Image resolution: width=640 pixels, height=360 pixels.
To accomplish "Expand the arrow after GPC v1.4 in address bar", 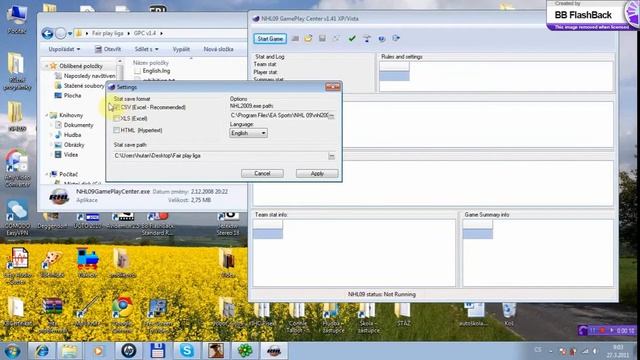I will point(162,33).
